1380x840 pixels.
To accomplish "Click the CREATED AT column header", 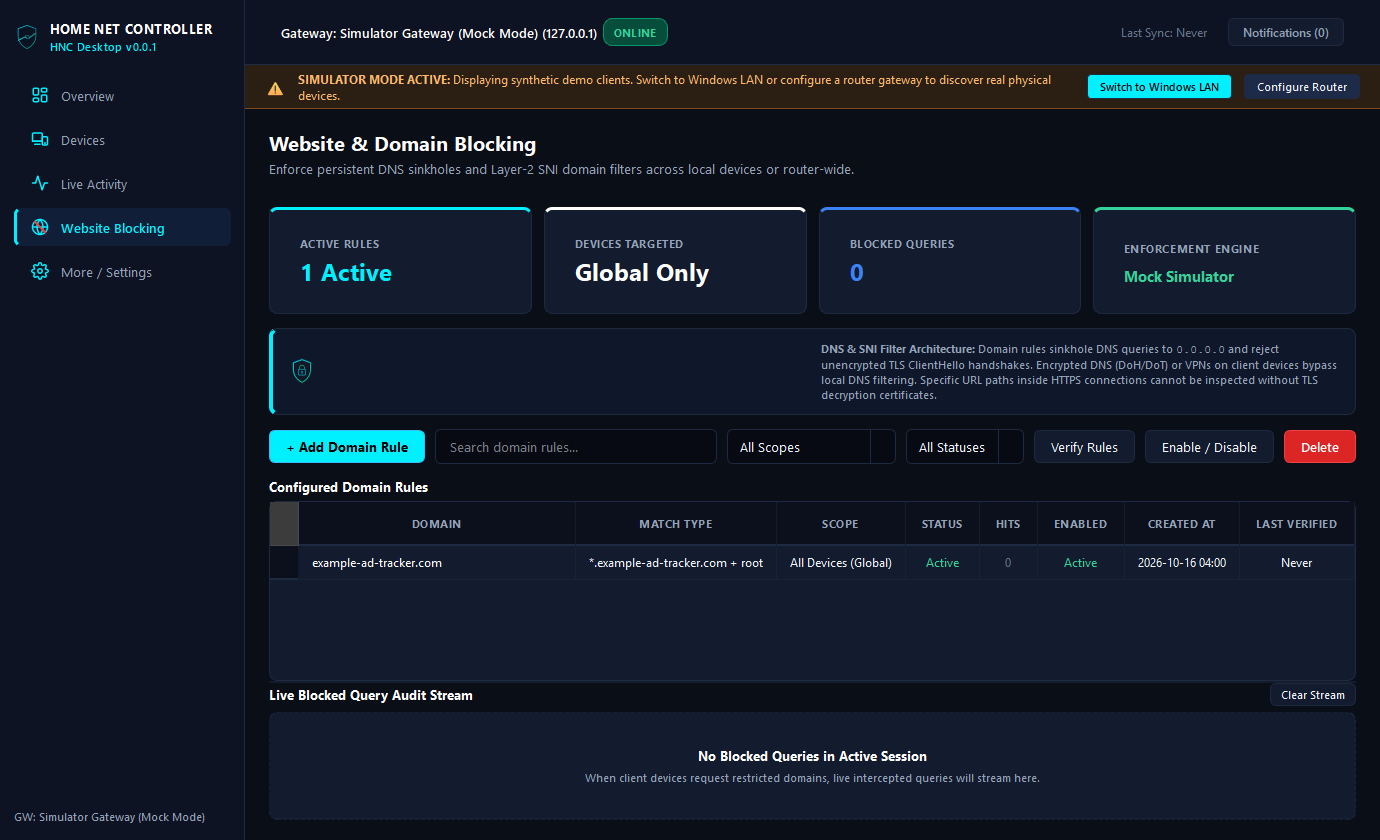I will coord(1182,524).
